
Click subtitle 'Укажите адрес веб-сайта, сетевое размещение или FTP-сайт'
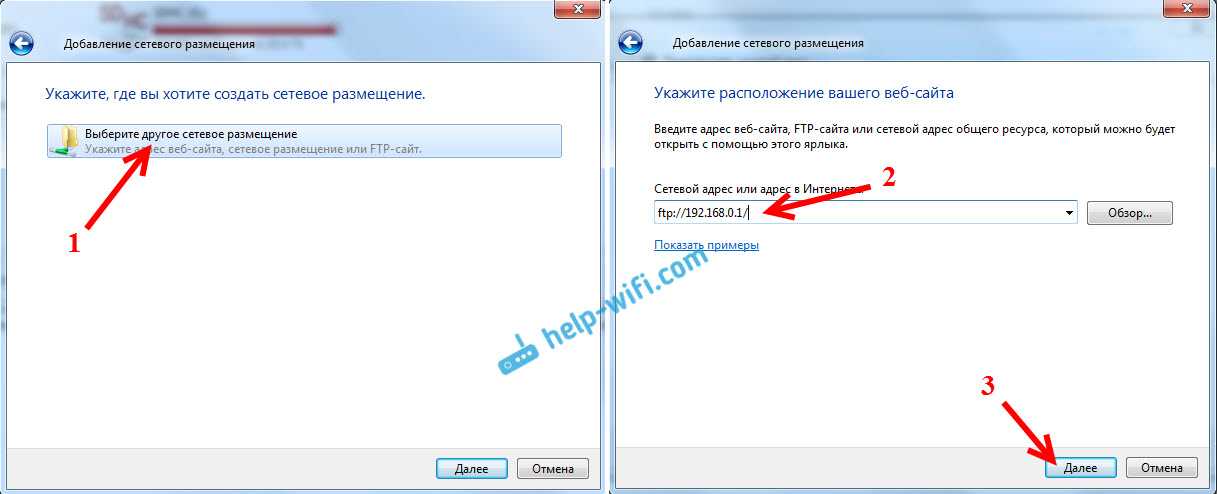[x=253, y=149]
